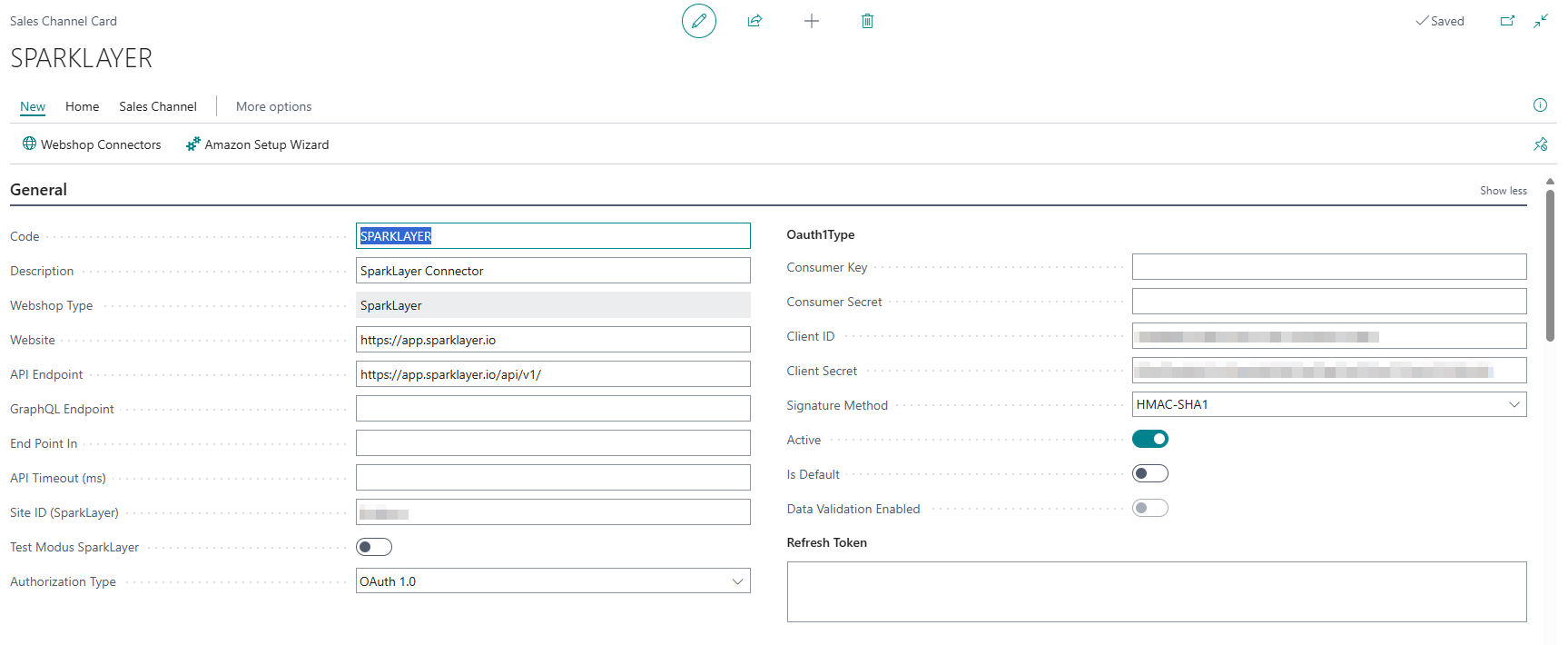Click the End Point In field

pos(553,443)
